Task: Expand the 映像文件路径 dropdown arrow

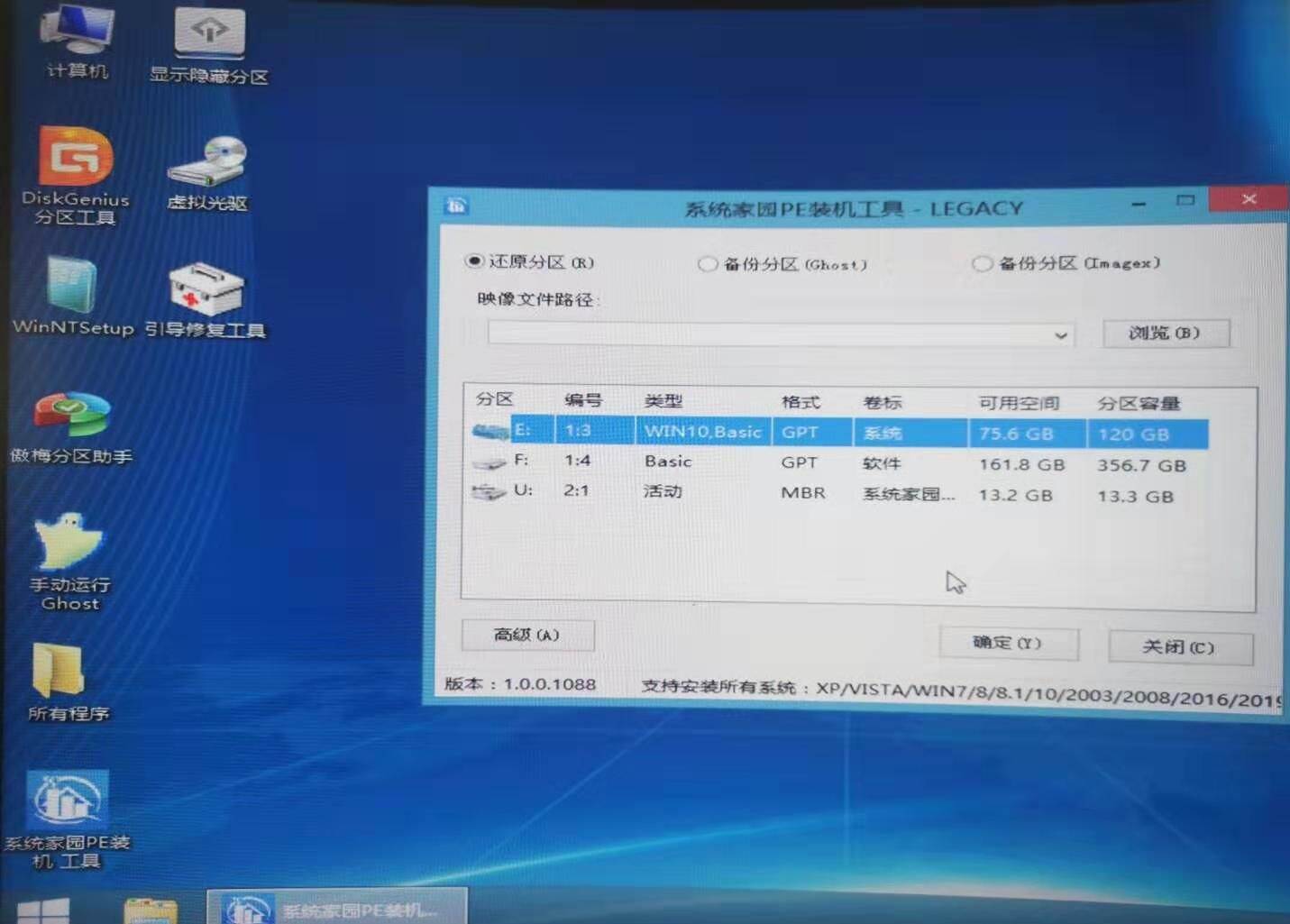Action: (1061, 335)
